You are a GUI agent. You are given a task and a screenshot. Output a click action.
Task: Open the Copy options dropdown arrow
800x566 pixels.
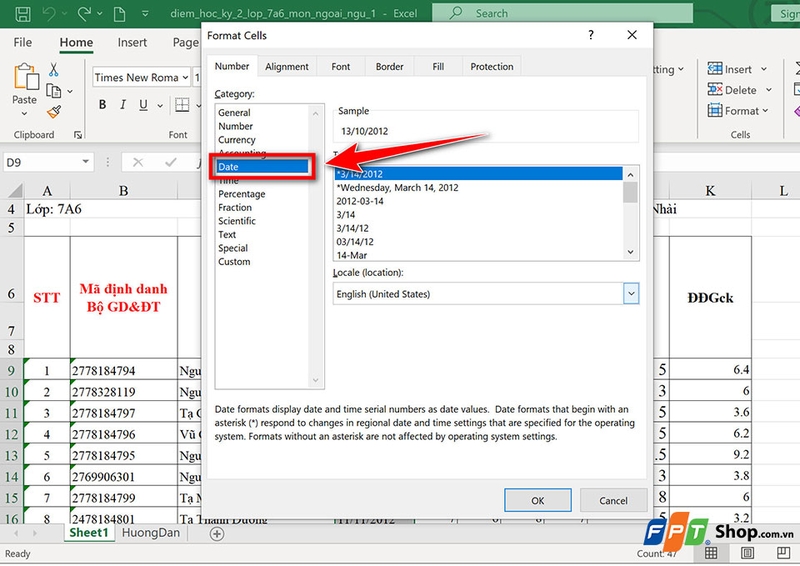tap(70, 91)
